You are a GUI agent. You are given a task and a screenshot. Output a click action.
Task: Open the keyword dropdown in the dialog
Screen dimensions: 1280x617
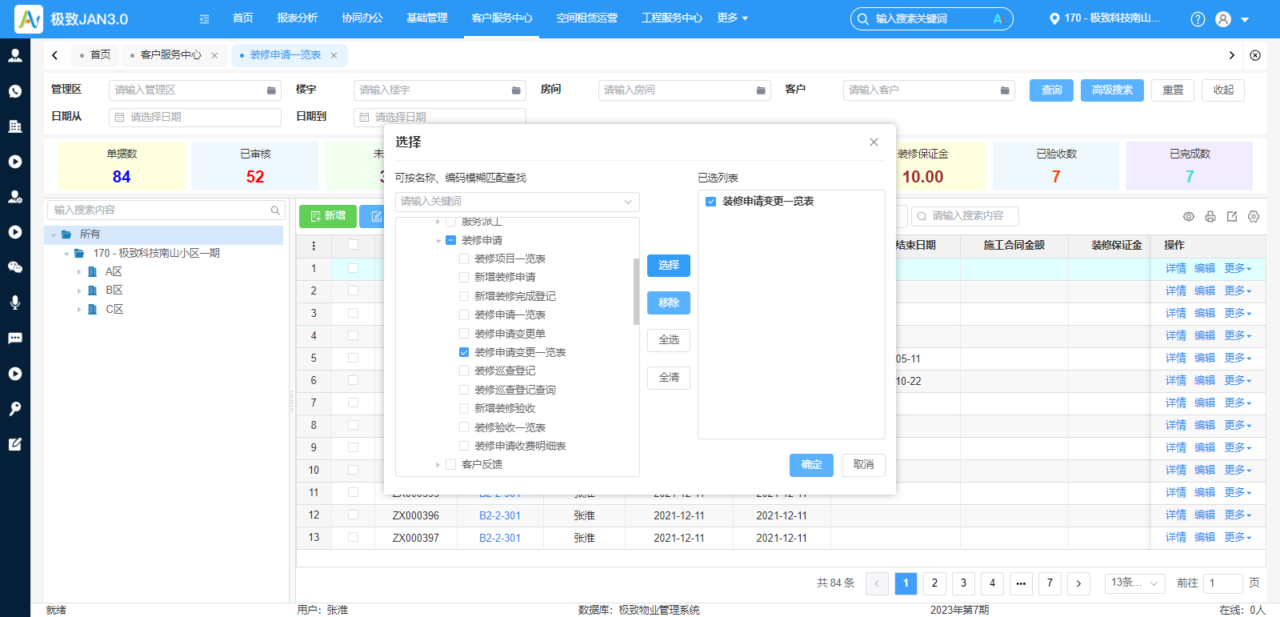click(x=628, y=201)
